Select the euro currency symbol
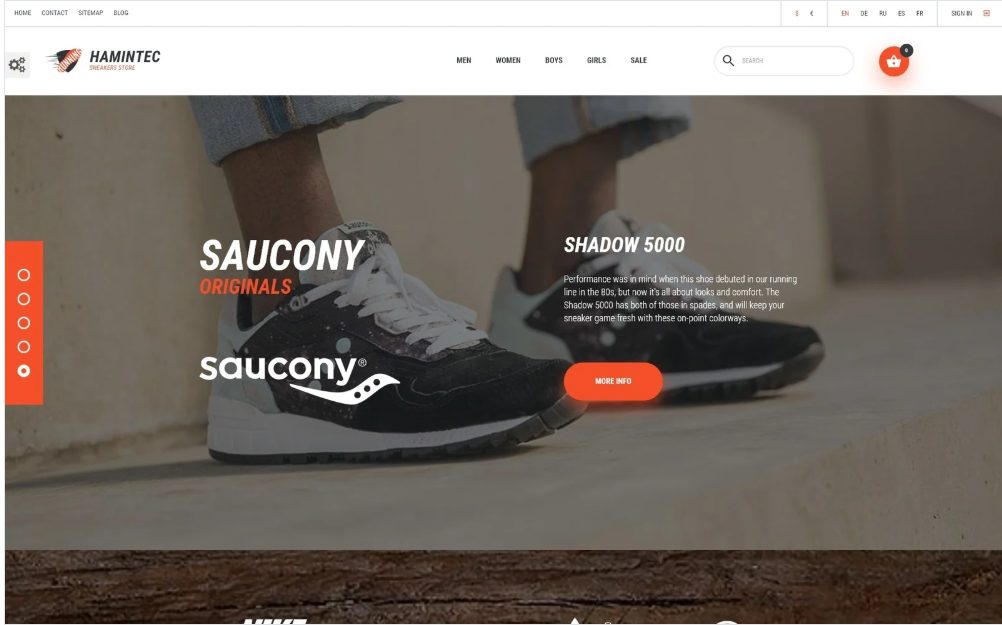The width and height of the screenshot is (1002, 625). [x=812, y=13]
